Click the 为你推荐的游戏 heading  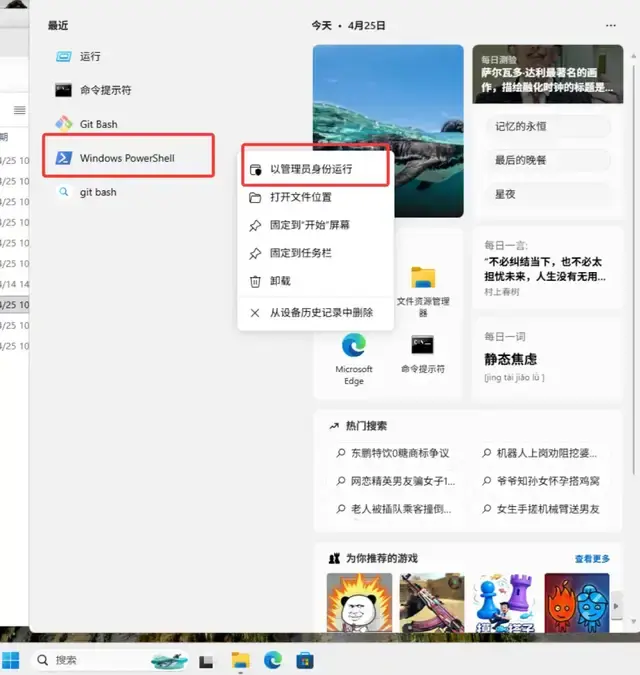[x=382, y=558]
